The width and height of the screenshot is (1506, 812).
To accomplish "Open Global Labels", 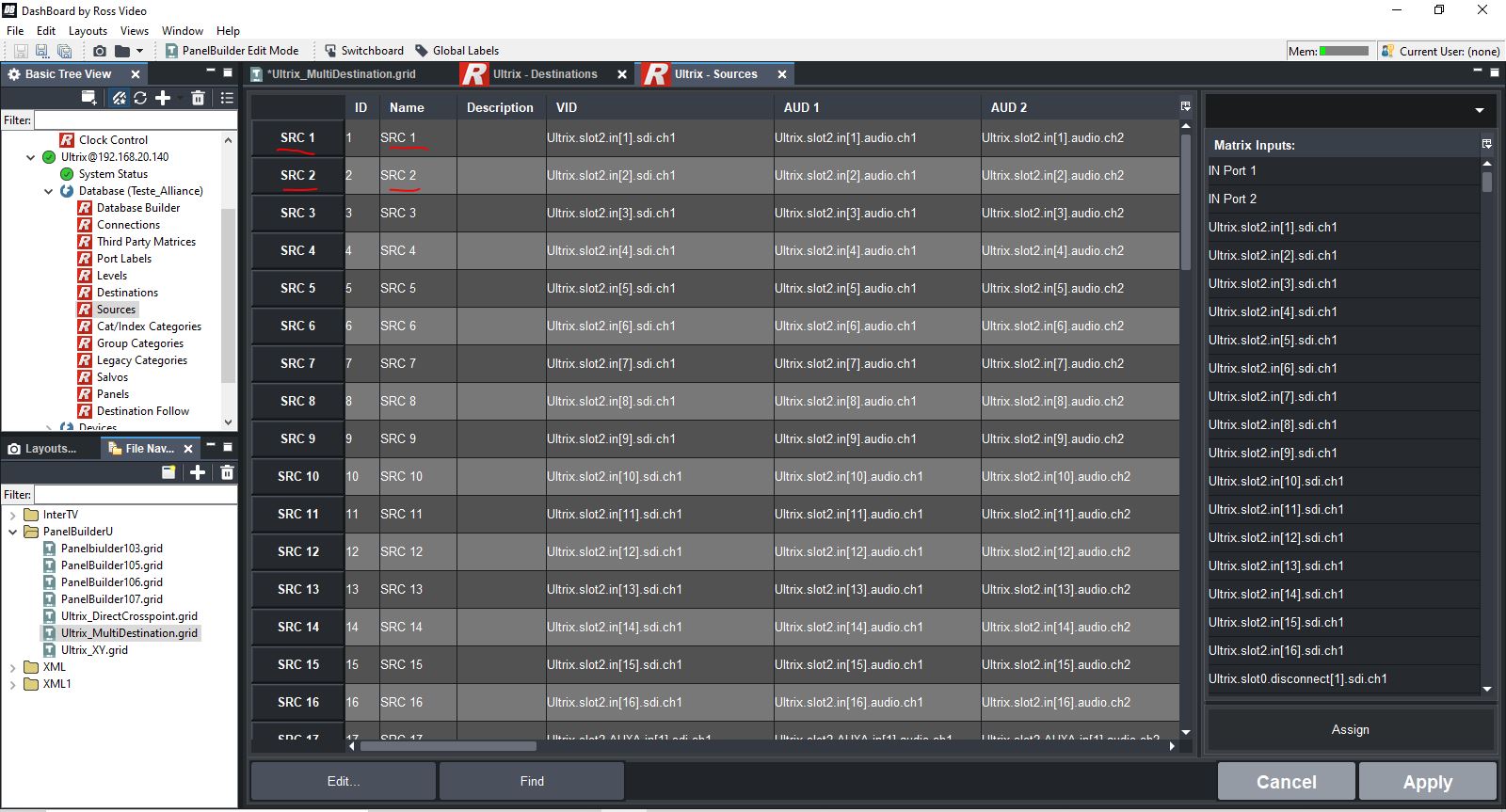I will click(457, 51).
